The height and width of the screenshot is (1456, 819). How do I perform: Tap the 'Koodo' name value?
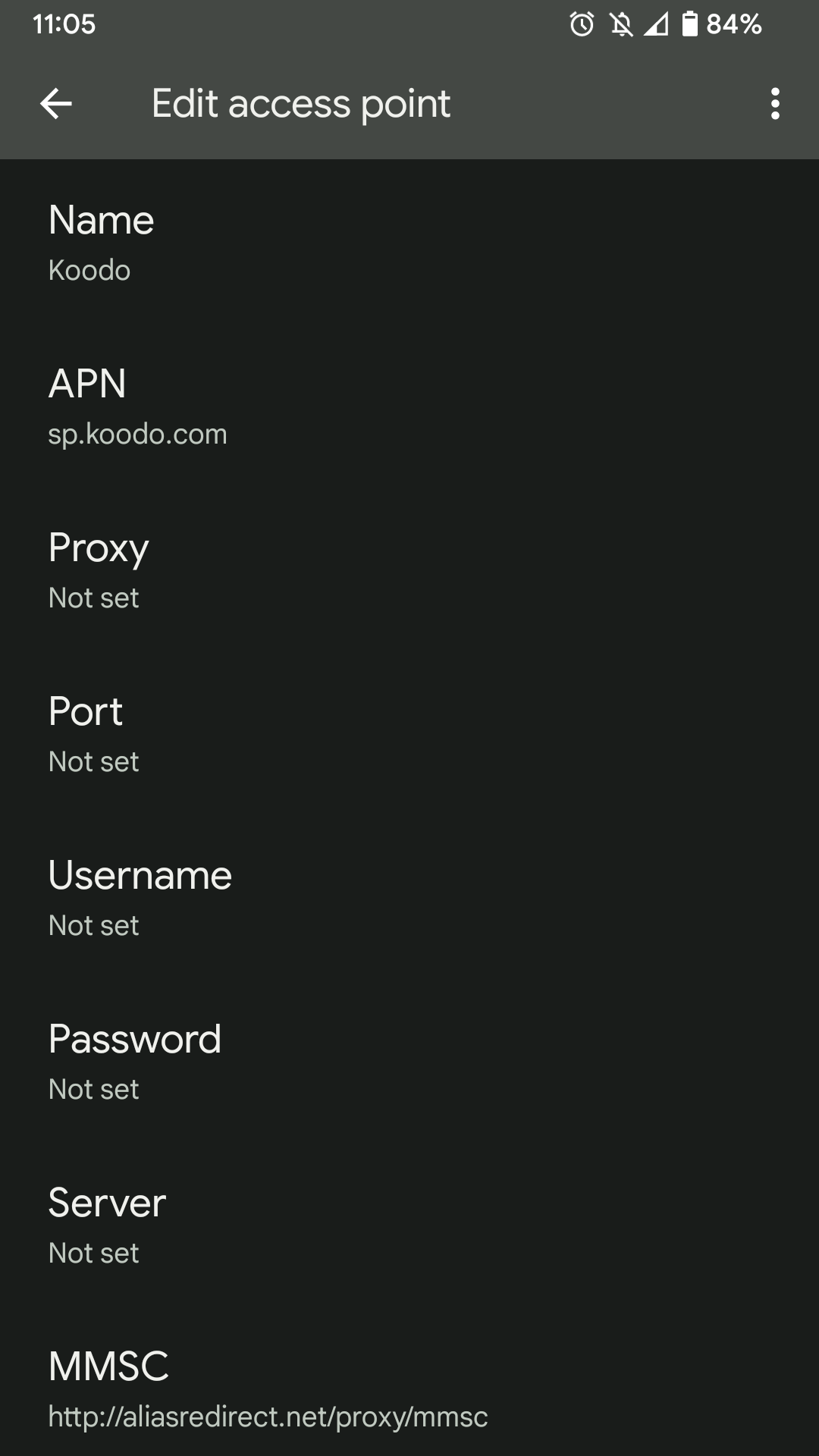(x=89, y=271)
